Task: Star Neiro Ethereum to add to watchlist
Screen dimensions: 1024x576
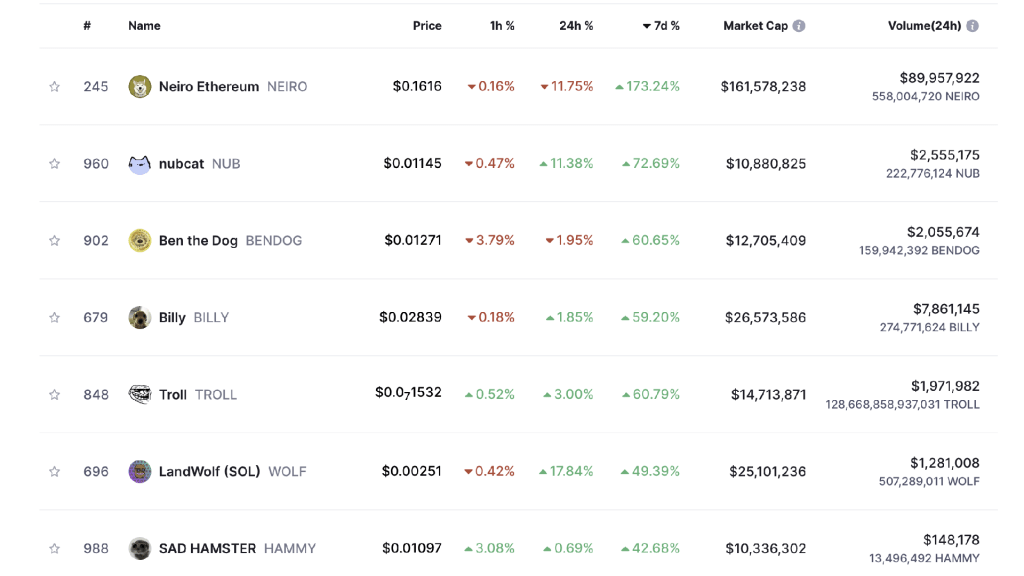Action: (55, 87)
